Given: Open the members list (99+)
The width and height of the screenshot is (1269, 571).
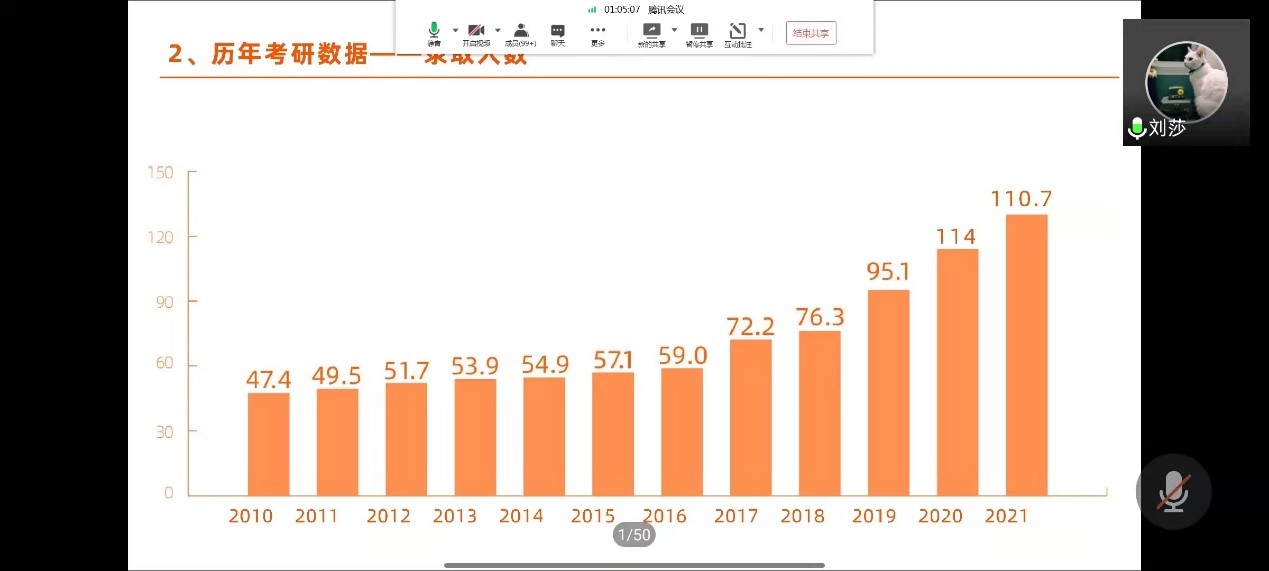Looking at the screenshot, I should (520, 32).
